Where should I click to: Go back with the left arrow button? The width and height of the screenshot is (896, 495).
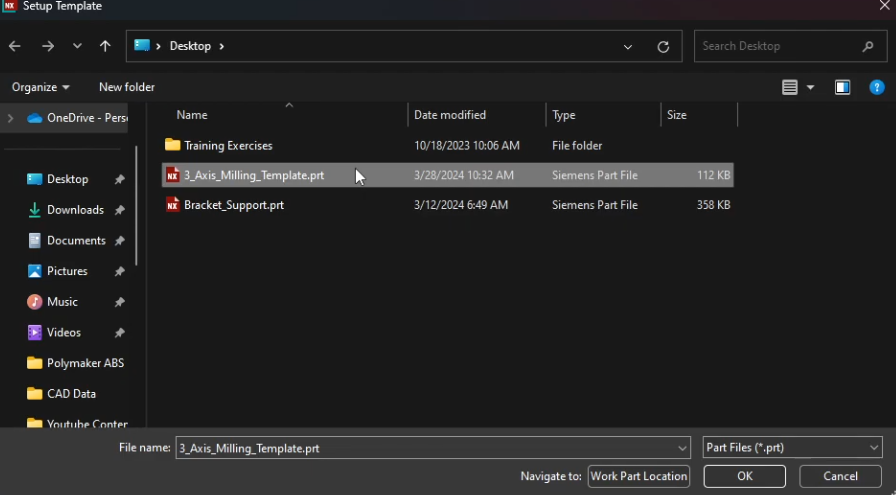pyautogui.click(x=15, y=46)
